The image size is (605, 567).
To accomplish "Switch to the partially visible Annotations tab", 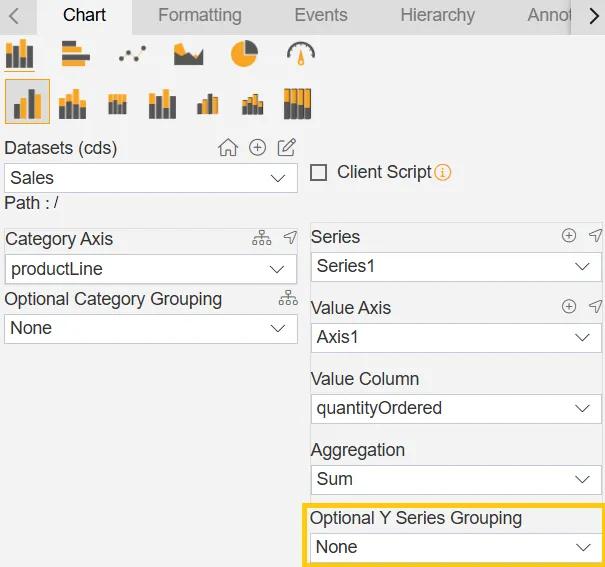I will tap(549, 15).
